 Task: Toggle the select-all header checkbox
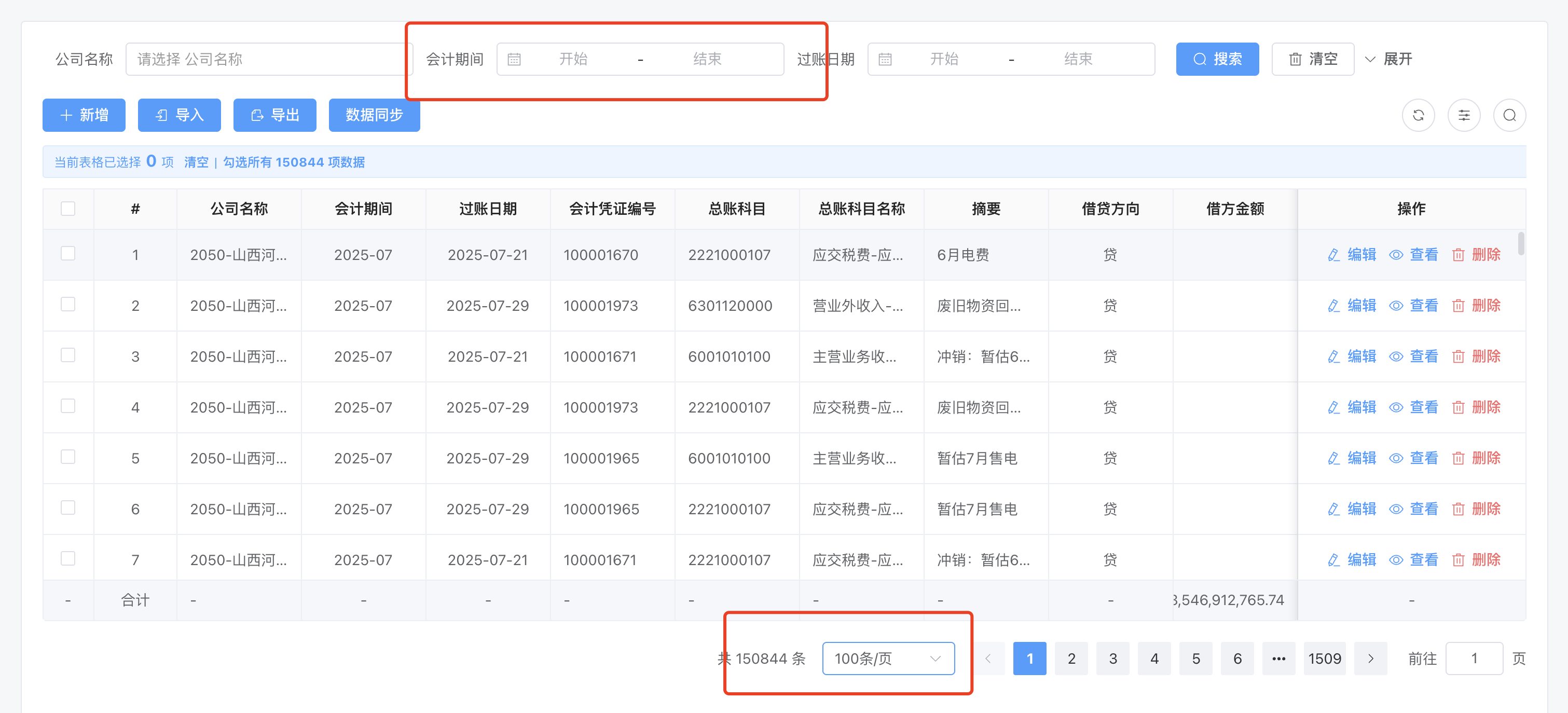[x=68, y=209]
